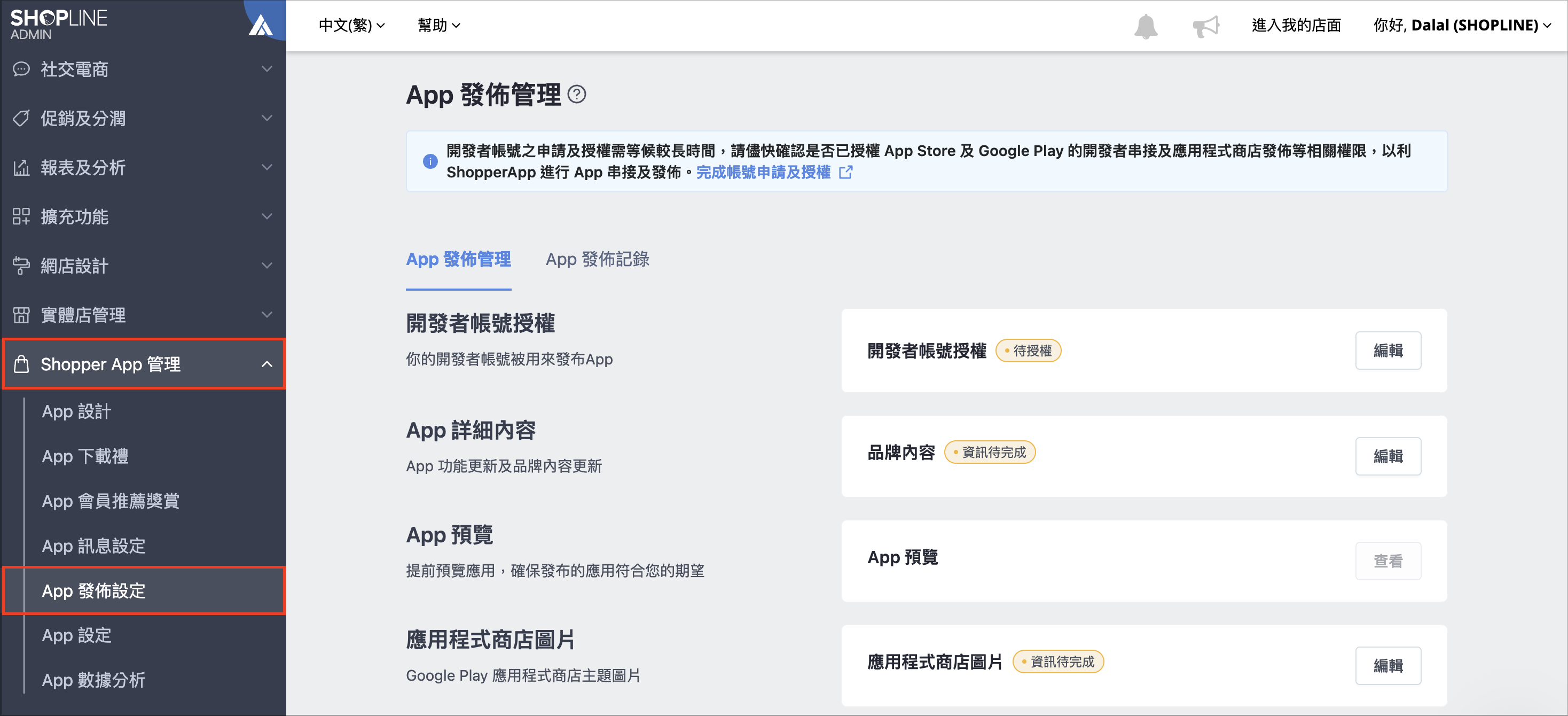
Task: Expand the 報表及分析 menu chevron
Action: coord(266,167)
